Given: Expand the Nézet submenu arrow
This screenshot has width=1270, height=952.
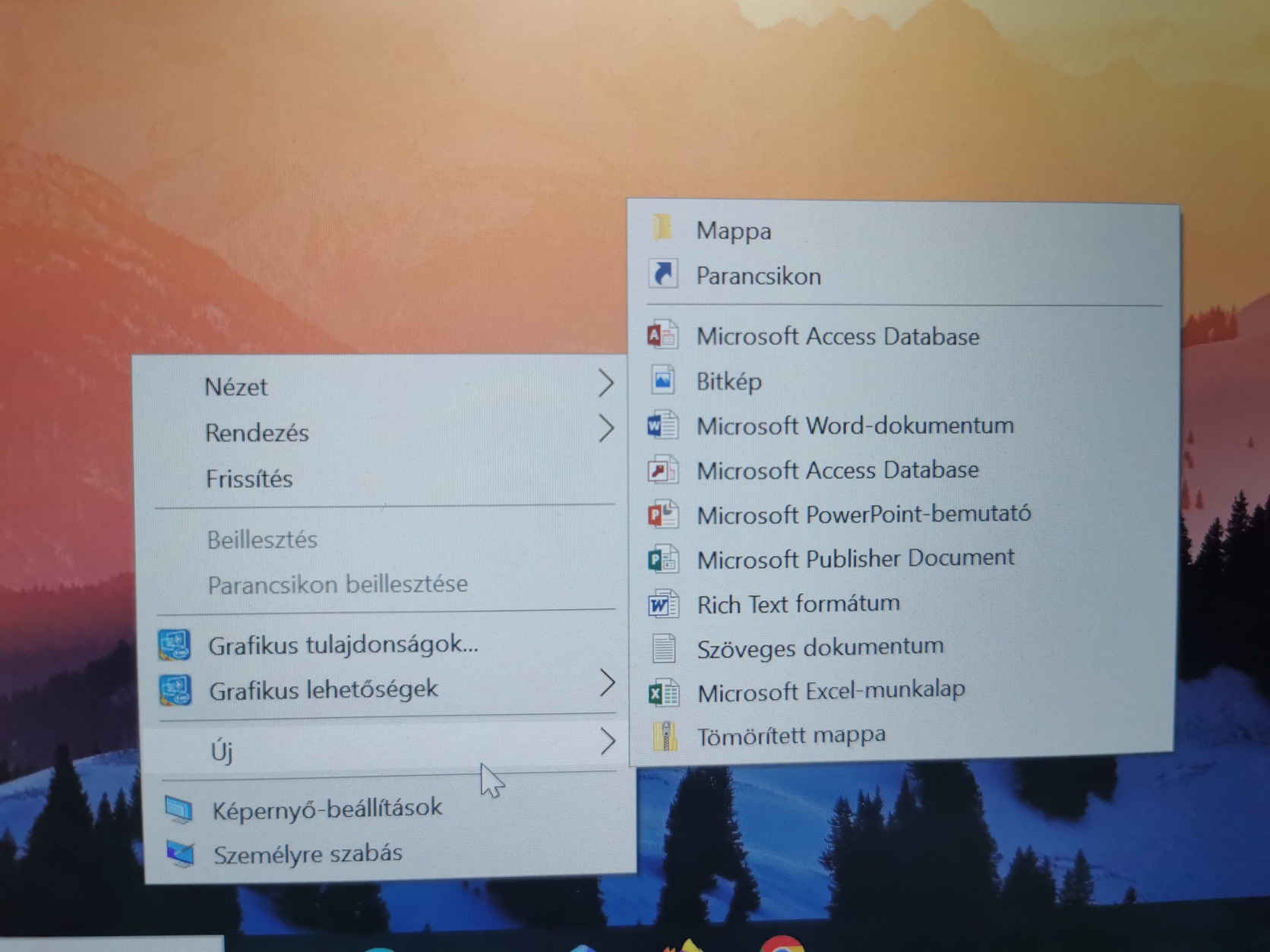Looking at the screenshot, I should click(605, 383).
